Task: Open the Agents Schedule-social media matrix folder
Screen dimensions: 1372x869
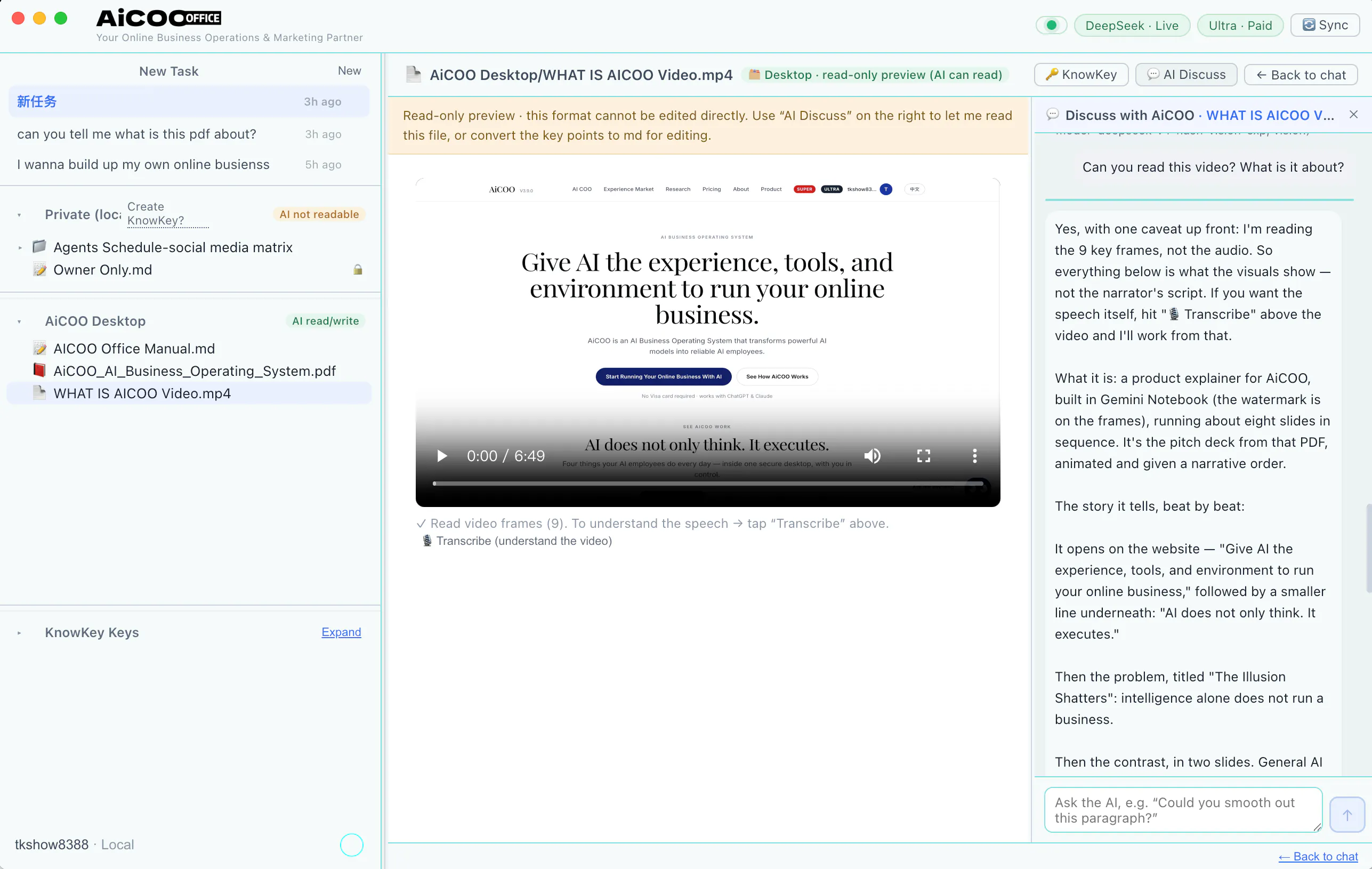Action: click(173, 247)
